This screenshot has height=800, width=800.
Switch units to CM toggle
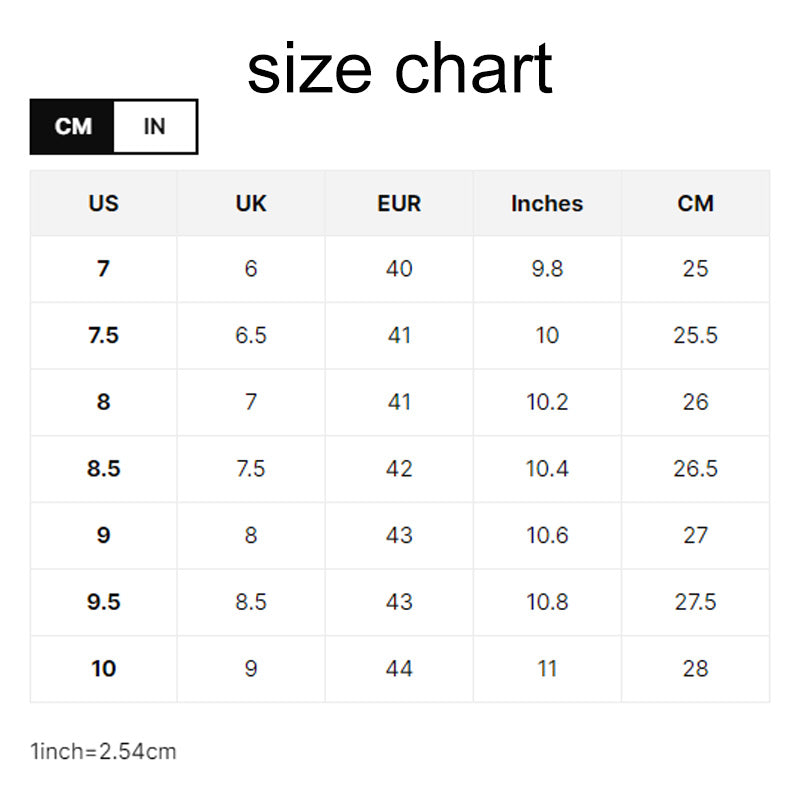(x=72, y=127)
